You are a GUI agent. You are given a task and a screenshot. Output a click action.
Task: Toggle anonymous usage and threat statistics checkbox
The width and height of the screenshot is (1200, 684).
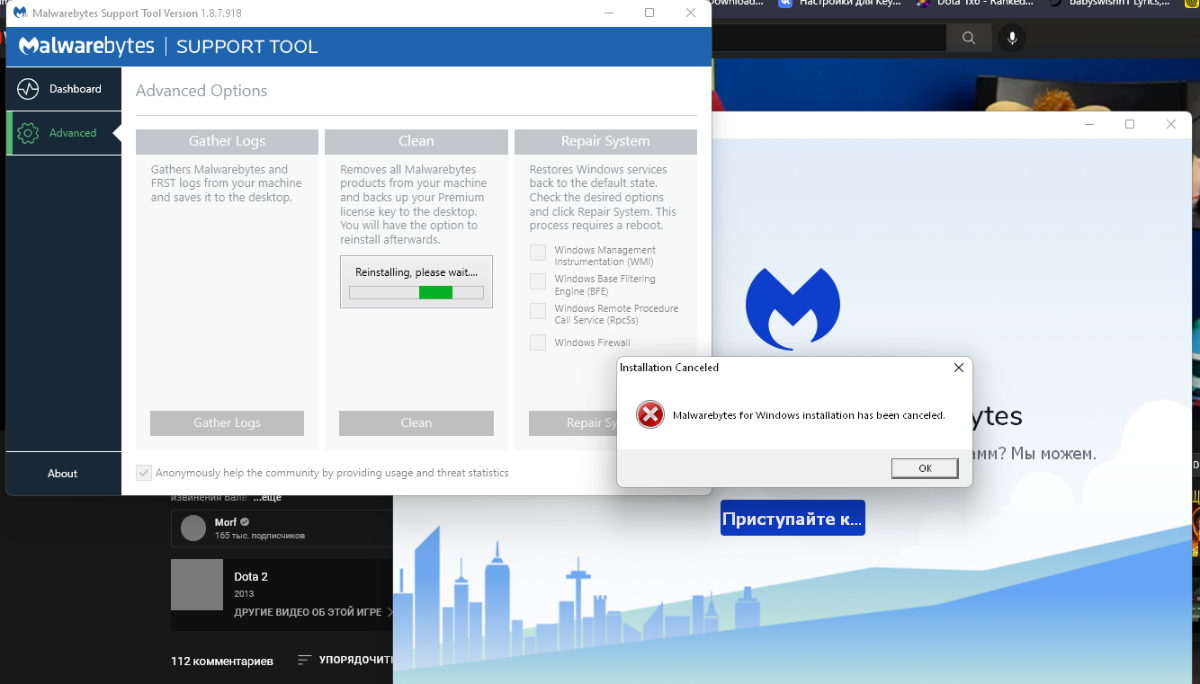[x=144, y=472]
